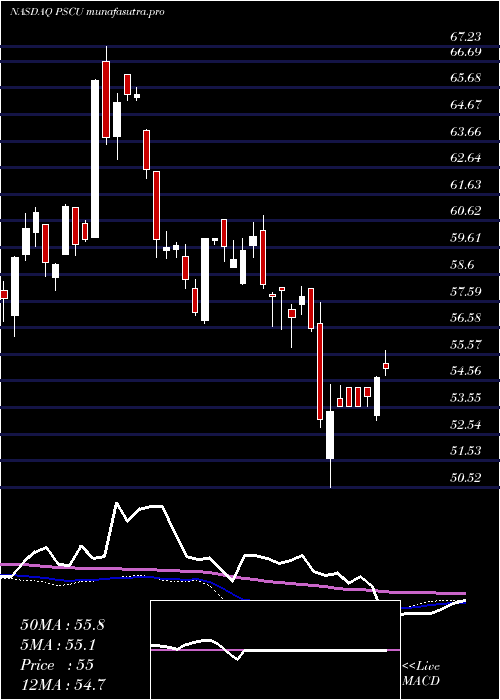Click the 59.61 price axis label
This screenshot has width=500, height=700.
465,238
